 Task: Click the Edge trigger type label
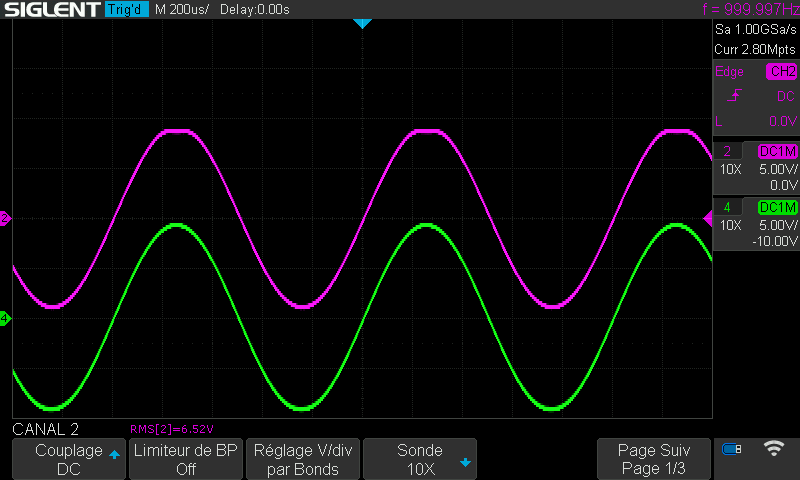(x=729, y=71)
